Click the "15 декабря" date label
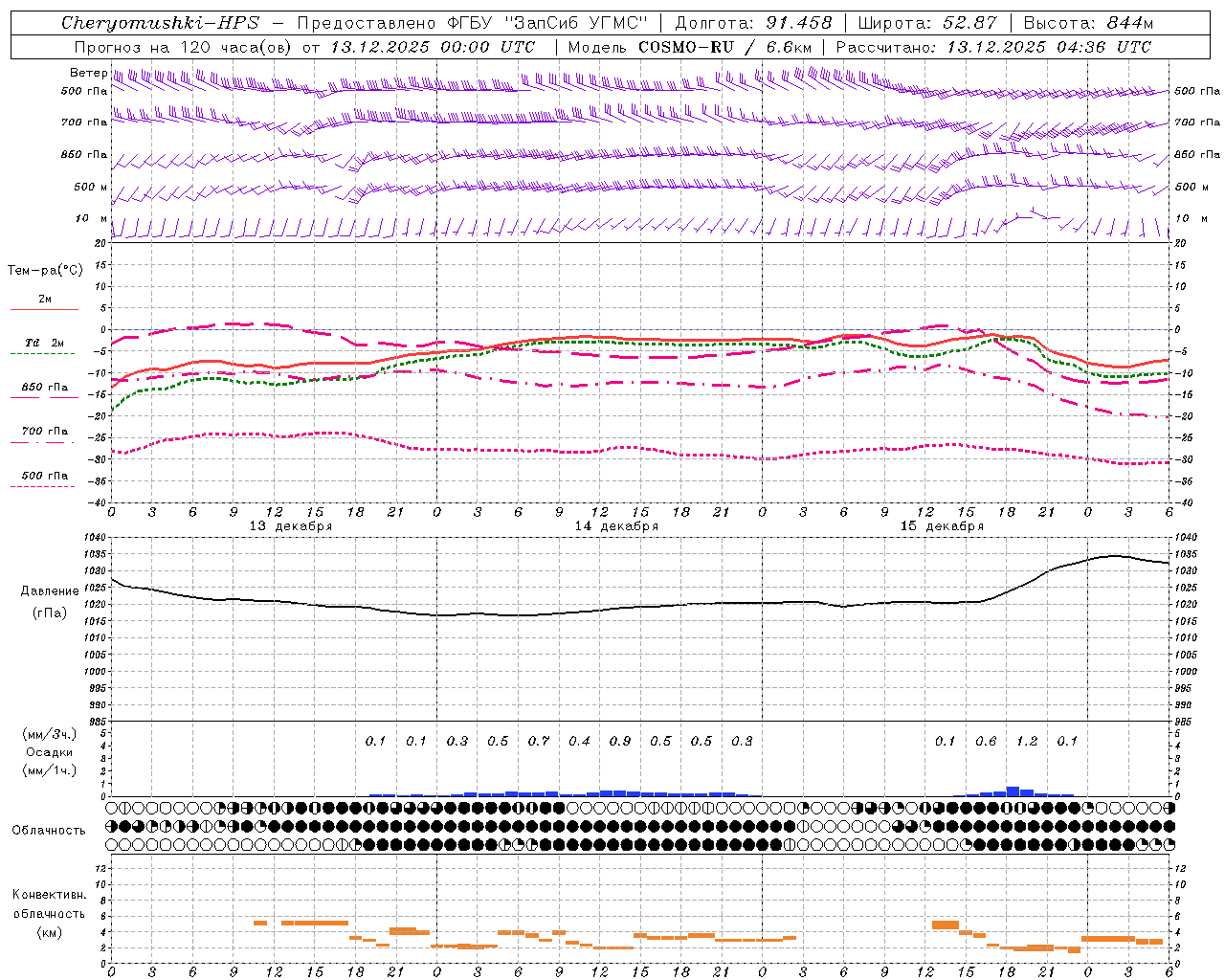This screenshot has width=1225, height=980. tap(941, 526)
